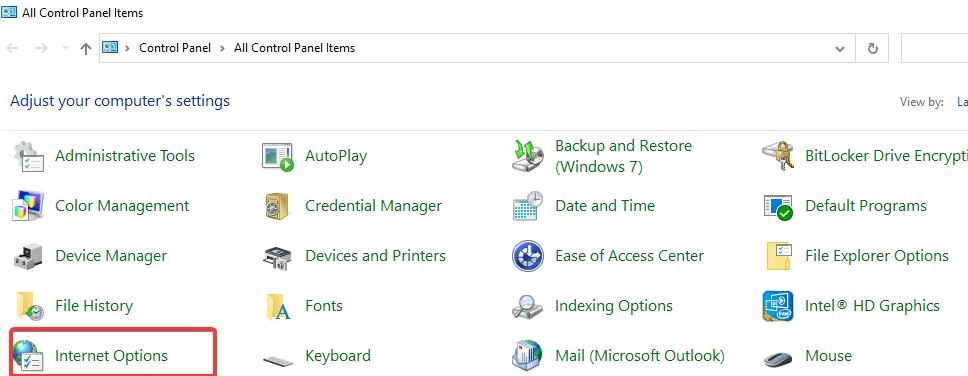
Task: Click the Credential Manager safe icon
Action: 278,206
